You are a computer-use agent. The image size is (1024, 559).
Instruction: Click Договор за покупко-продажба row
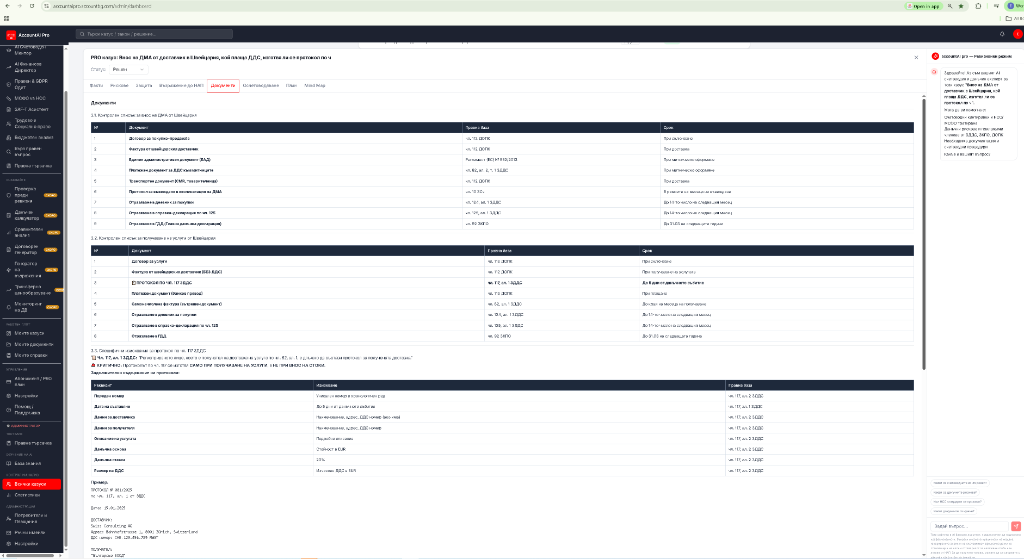point(502,138)
